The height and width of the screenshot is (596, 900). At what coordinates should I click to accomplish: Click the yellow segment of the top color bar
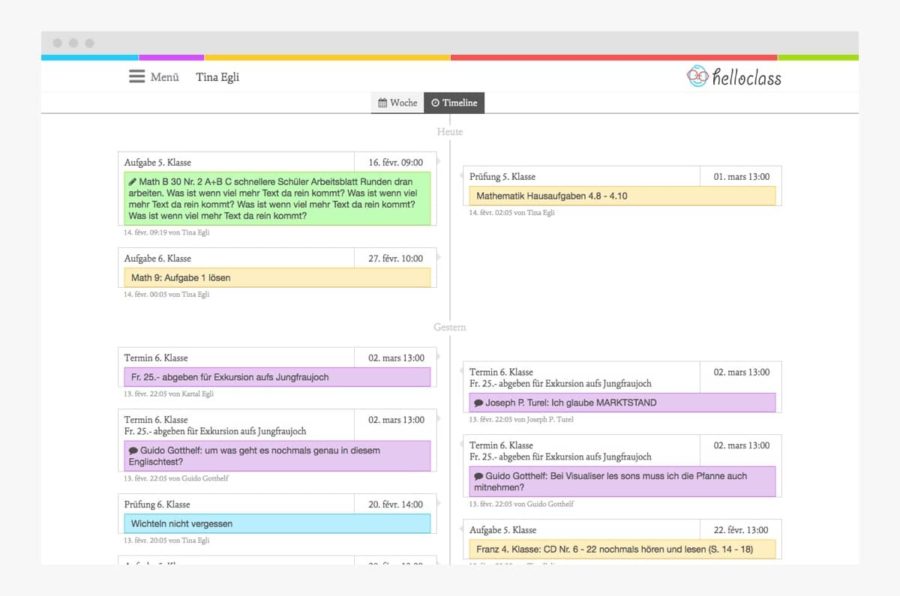327,57
